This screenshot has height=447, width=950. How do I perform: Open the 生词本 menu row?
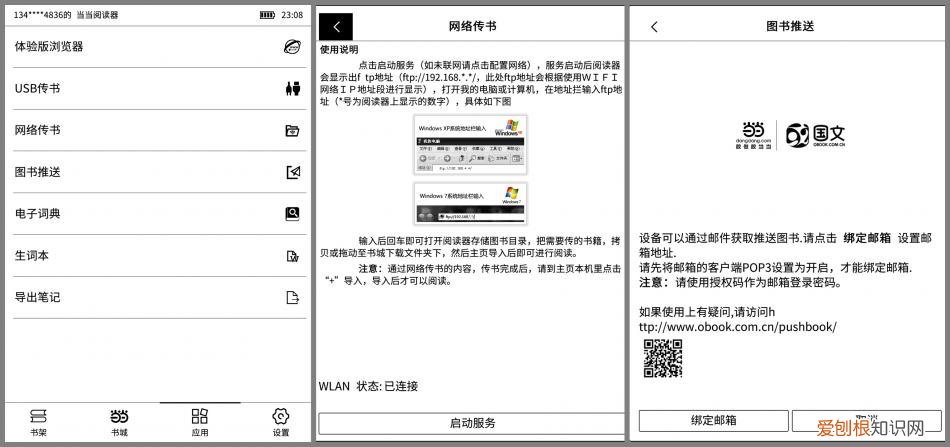click(x=158, y=256)
